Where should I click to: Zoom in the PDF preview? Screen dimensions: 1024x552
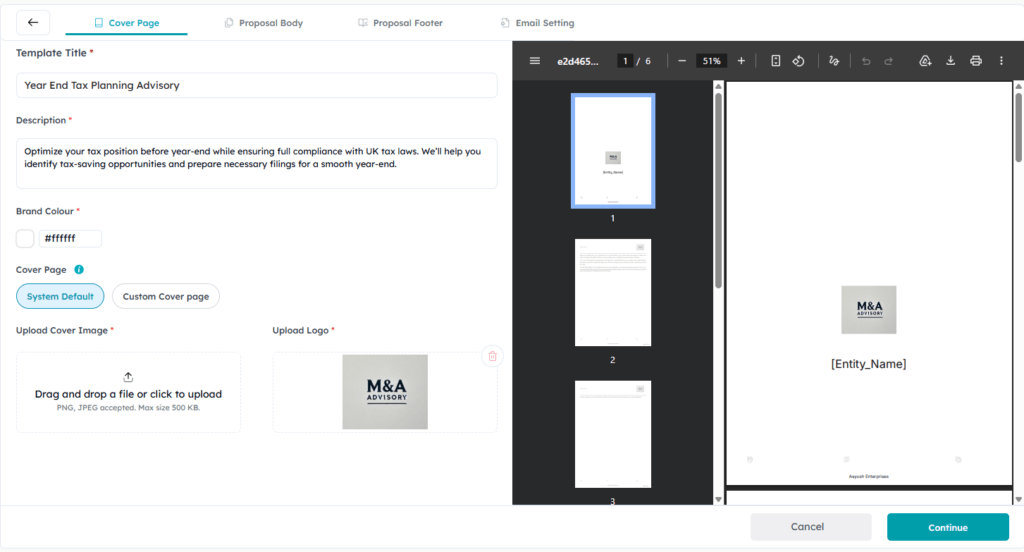pyautogui.click(x=741, y=61)
